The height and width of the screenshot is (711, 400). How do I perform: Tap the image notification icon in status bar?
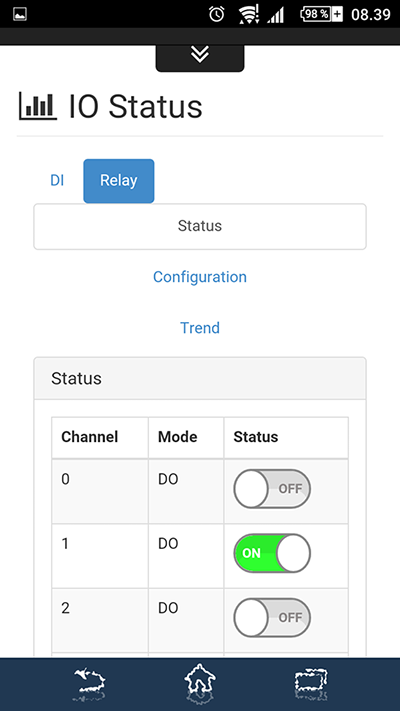pyautogui.click(x=20, y=15)
